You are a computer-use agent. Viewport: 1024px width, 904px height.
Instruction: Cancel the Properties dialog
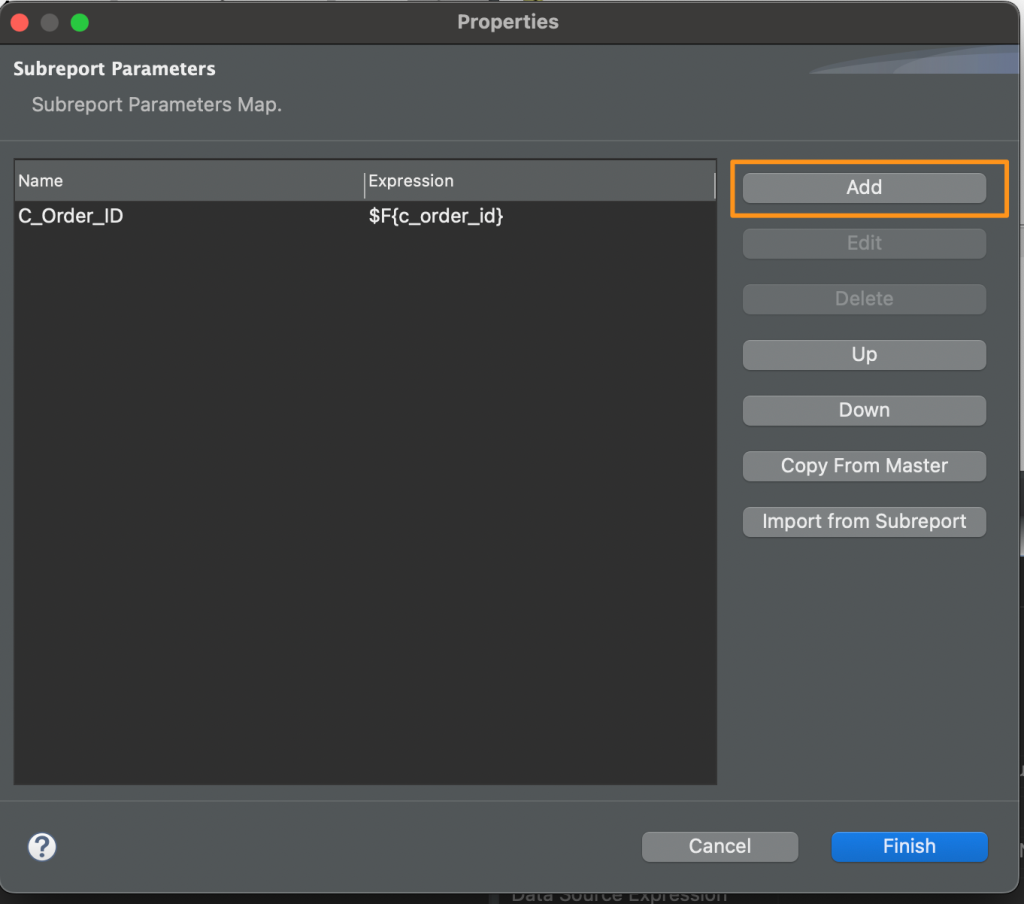pos(720,847)
